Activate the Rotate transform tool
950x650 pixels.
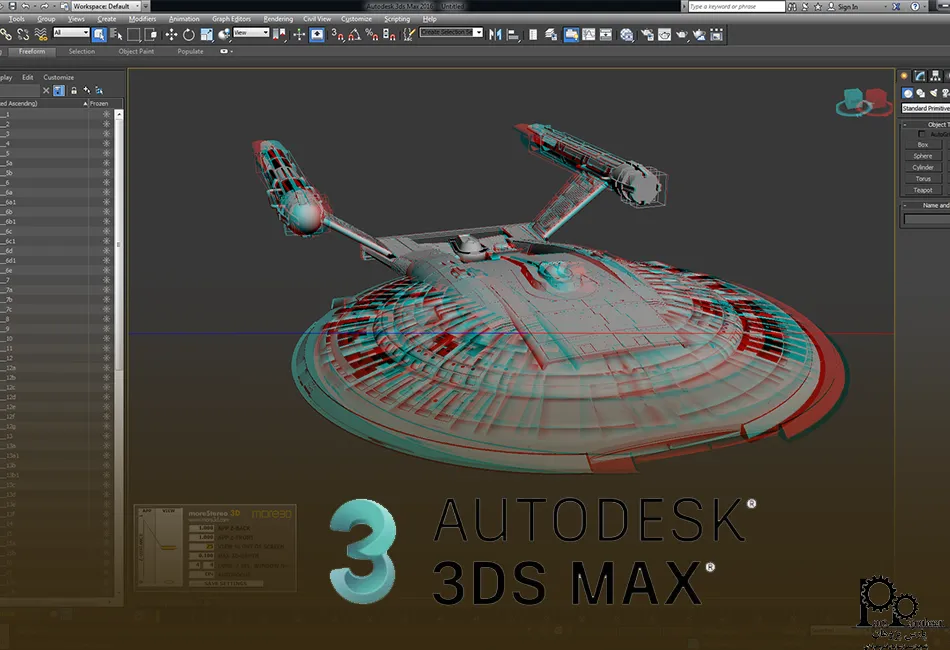(x=189, y=34)
